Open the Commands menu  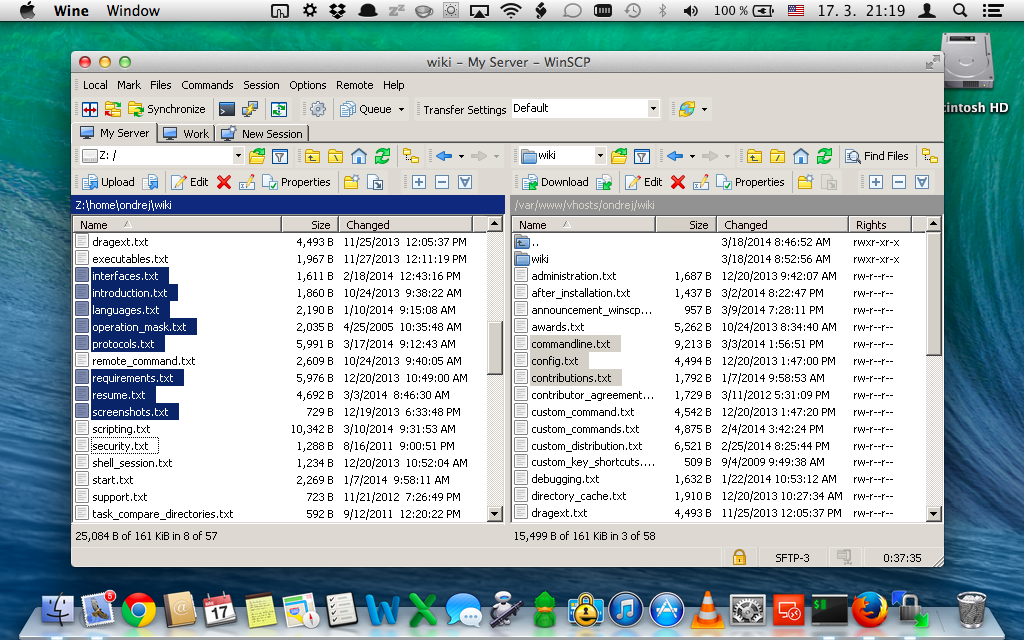coord(207,85)
